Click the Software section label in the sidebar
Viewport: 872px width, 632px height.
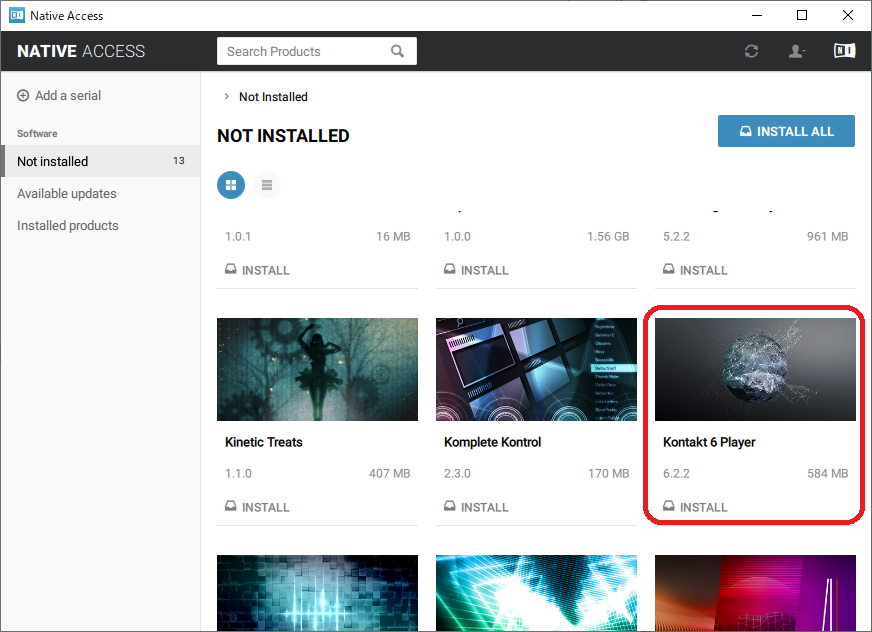[x=37, y=134]
